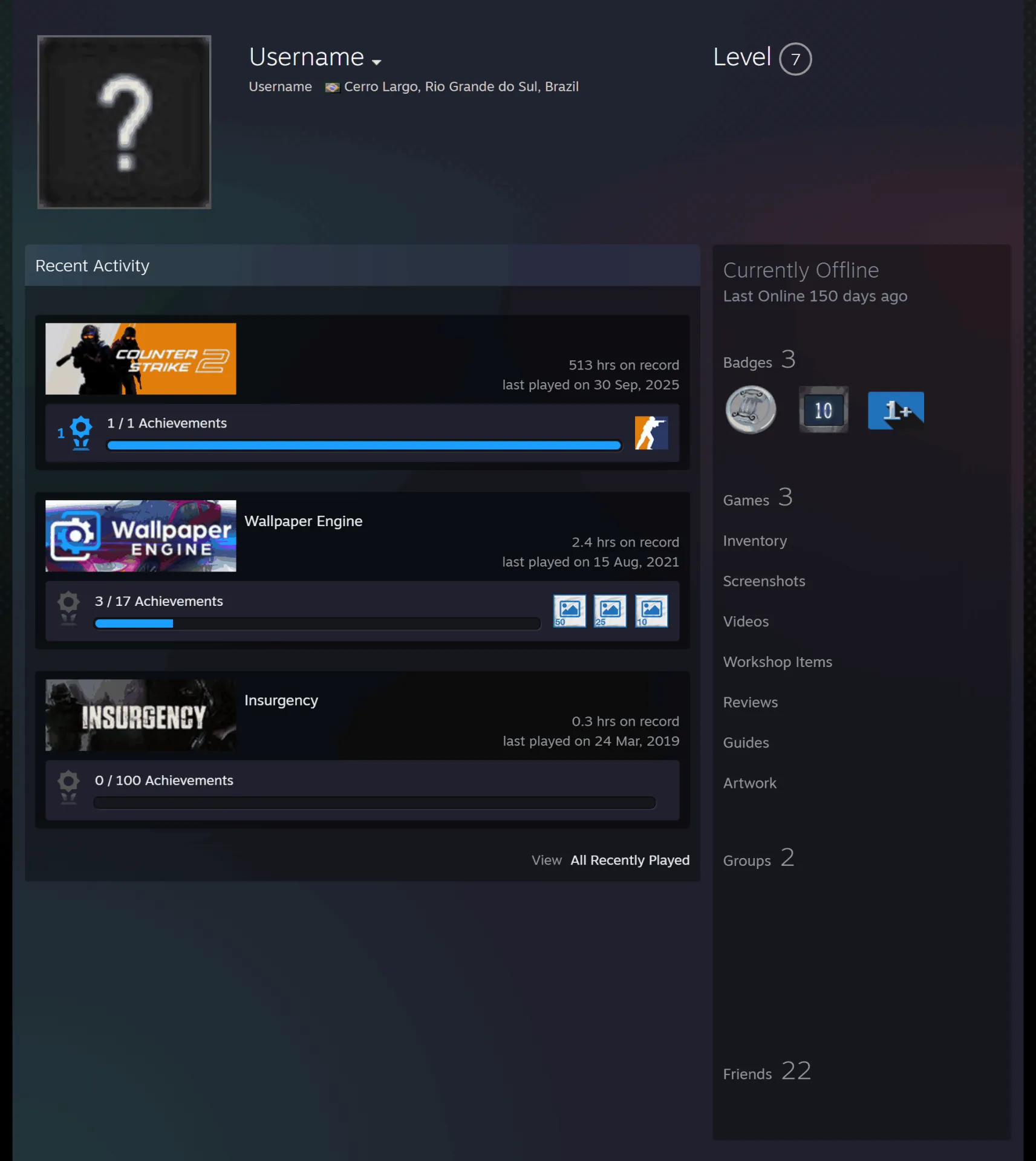Open the Inventory link
1036x1161 pixels.
[755, 541]
